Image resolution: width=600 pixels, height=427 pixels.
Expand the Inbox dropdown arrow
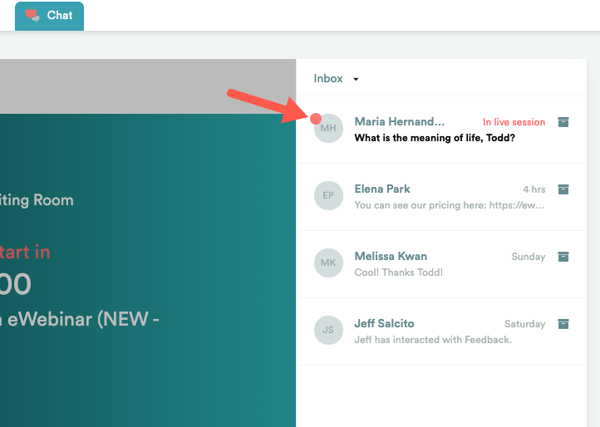pyautogui.click(x=356, y=79)
